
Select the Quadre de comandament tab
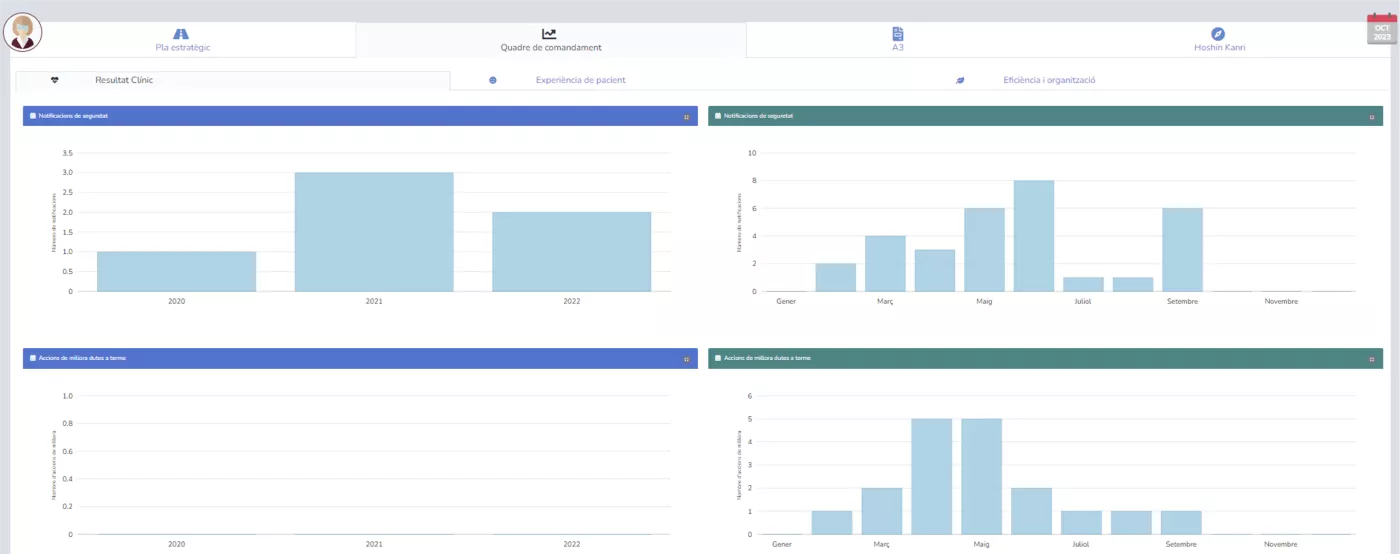click(551, 39)
